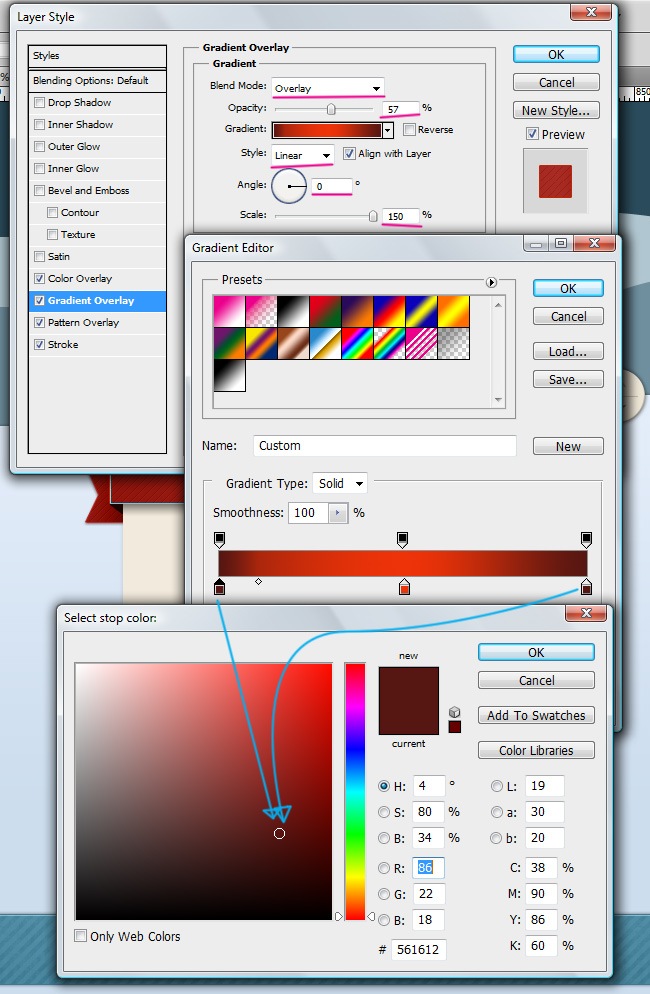Expand the Gradient Type dropdown
The image size is (650, 994).
[x=340, y=483]
